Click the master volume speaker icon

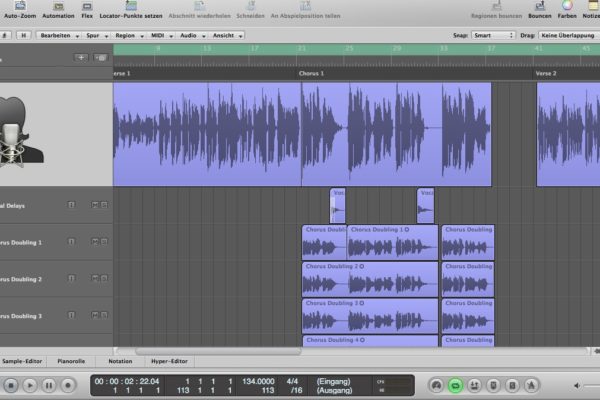(577, 385)
